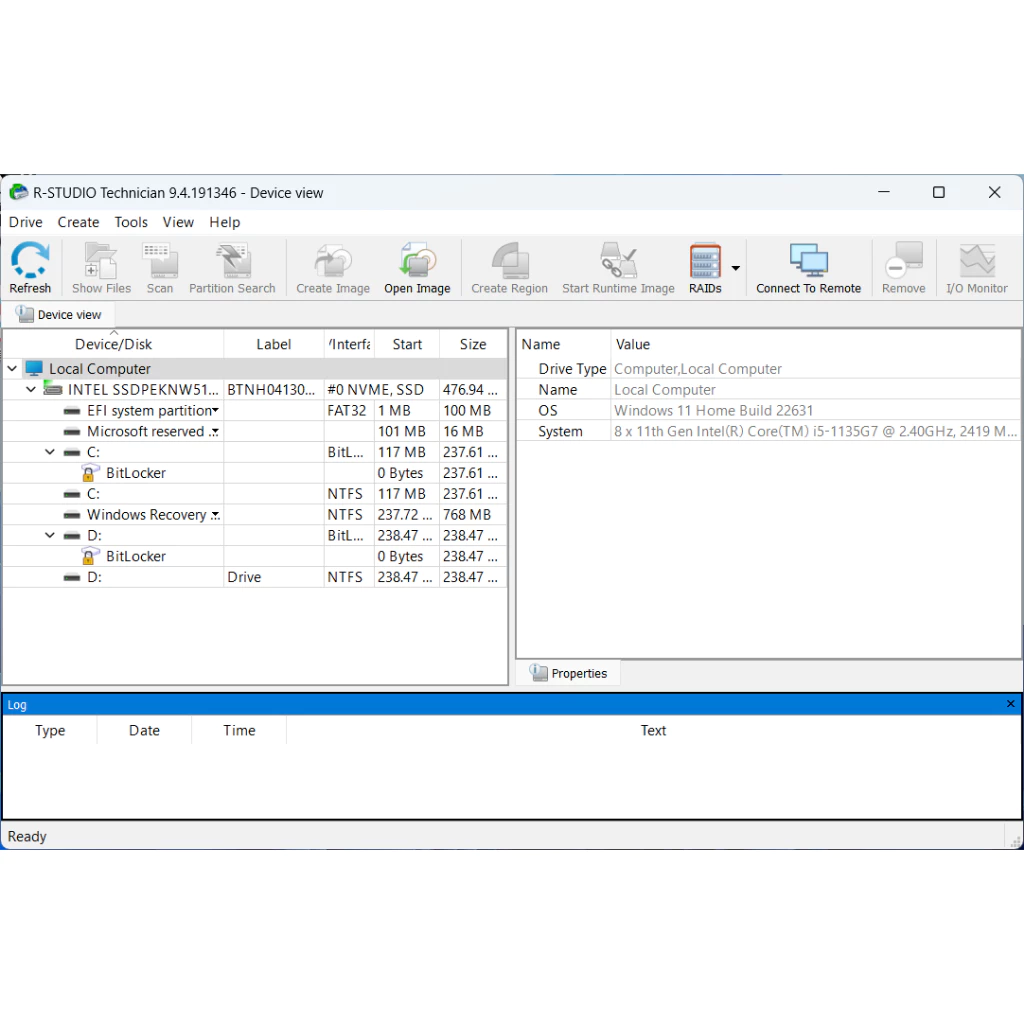Open the Tools menu

pyautogui.click(x=131, y=222)
